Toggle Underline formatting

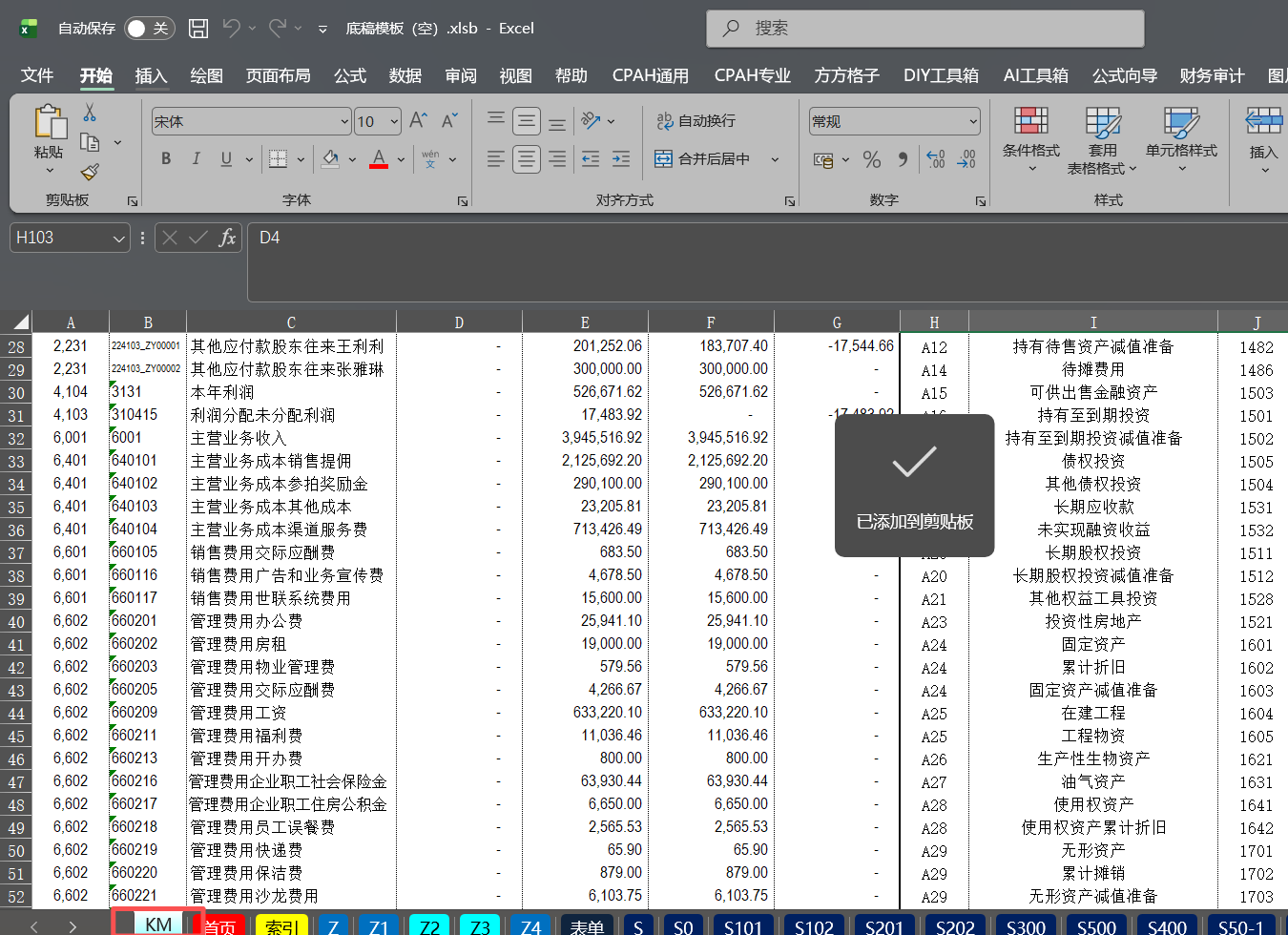226,158
